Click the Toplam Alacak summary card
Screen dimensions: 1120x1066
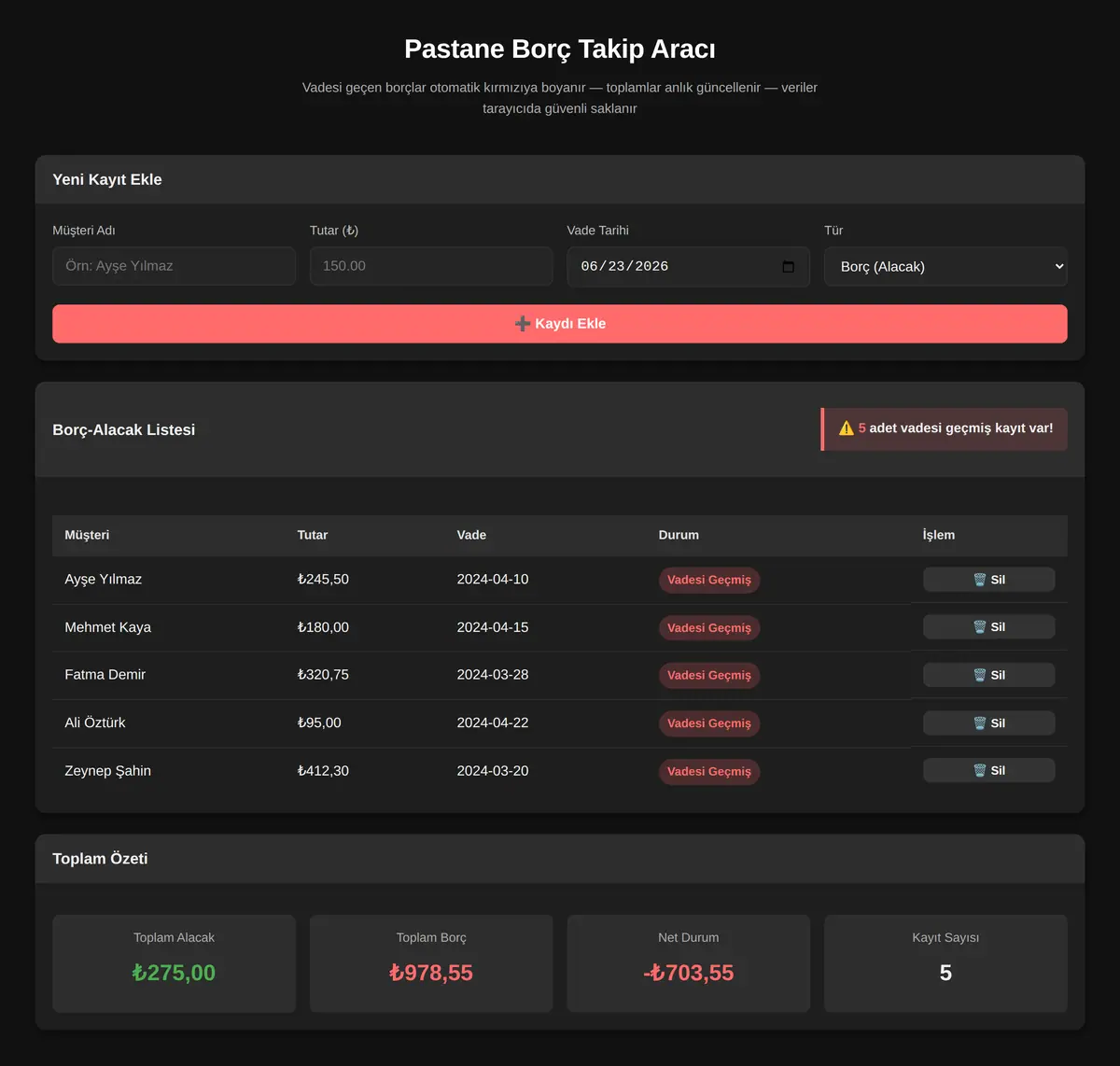click(175, 963)
